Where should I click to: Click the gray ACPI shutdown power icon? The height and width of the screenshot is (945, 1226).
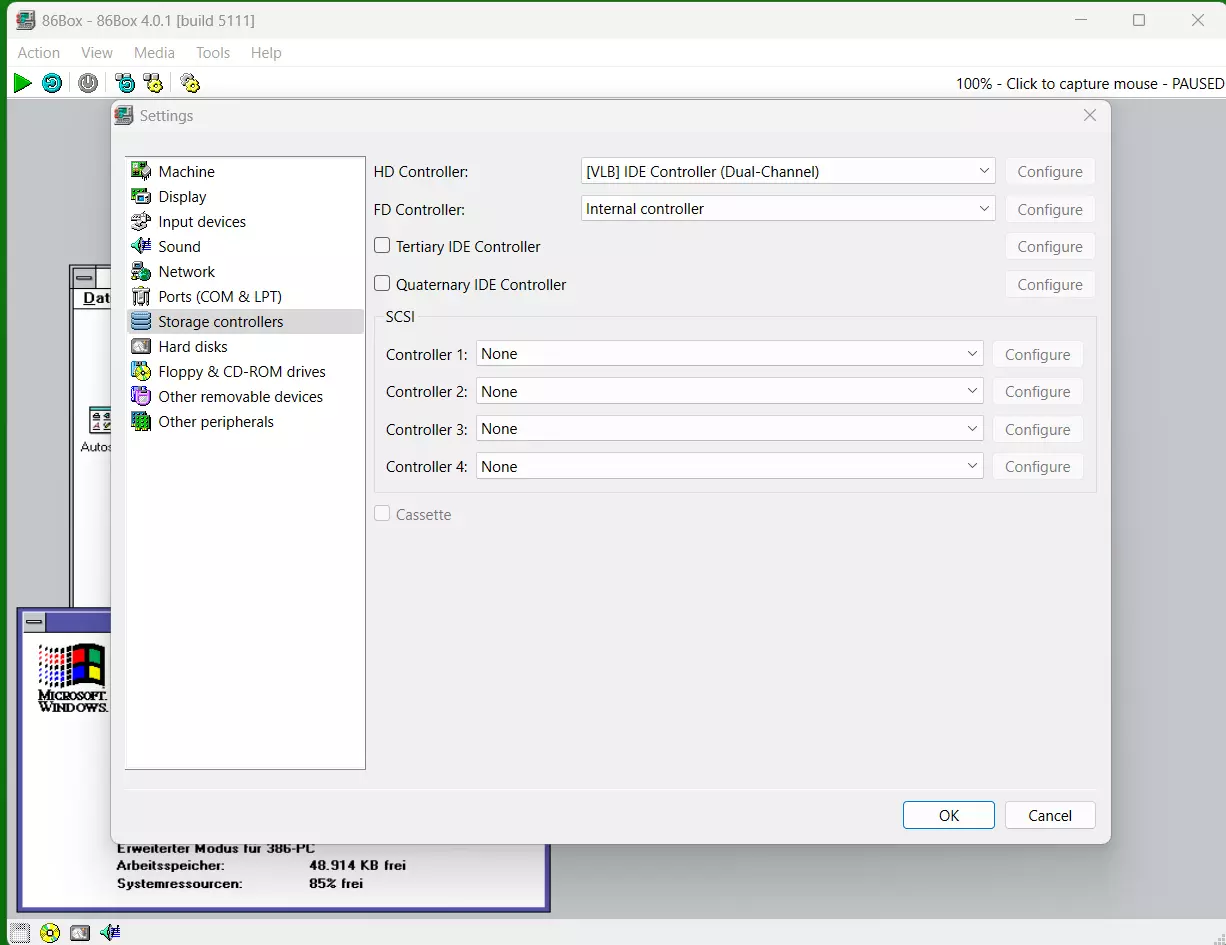(x=88, y=84)
